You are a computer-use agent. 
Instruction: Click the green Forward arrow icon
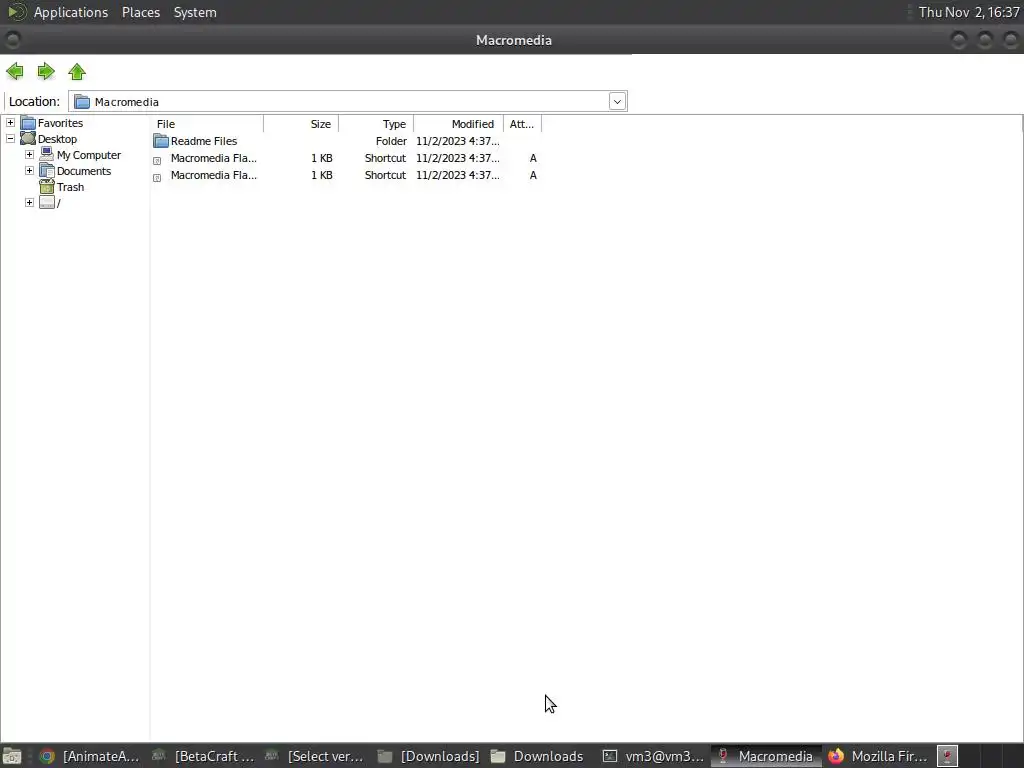coord(46,71)
